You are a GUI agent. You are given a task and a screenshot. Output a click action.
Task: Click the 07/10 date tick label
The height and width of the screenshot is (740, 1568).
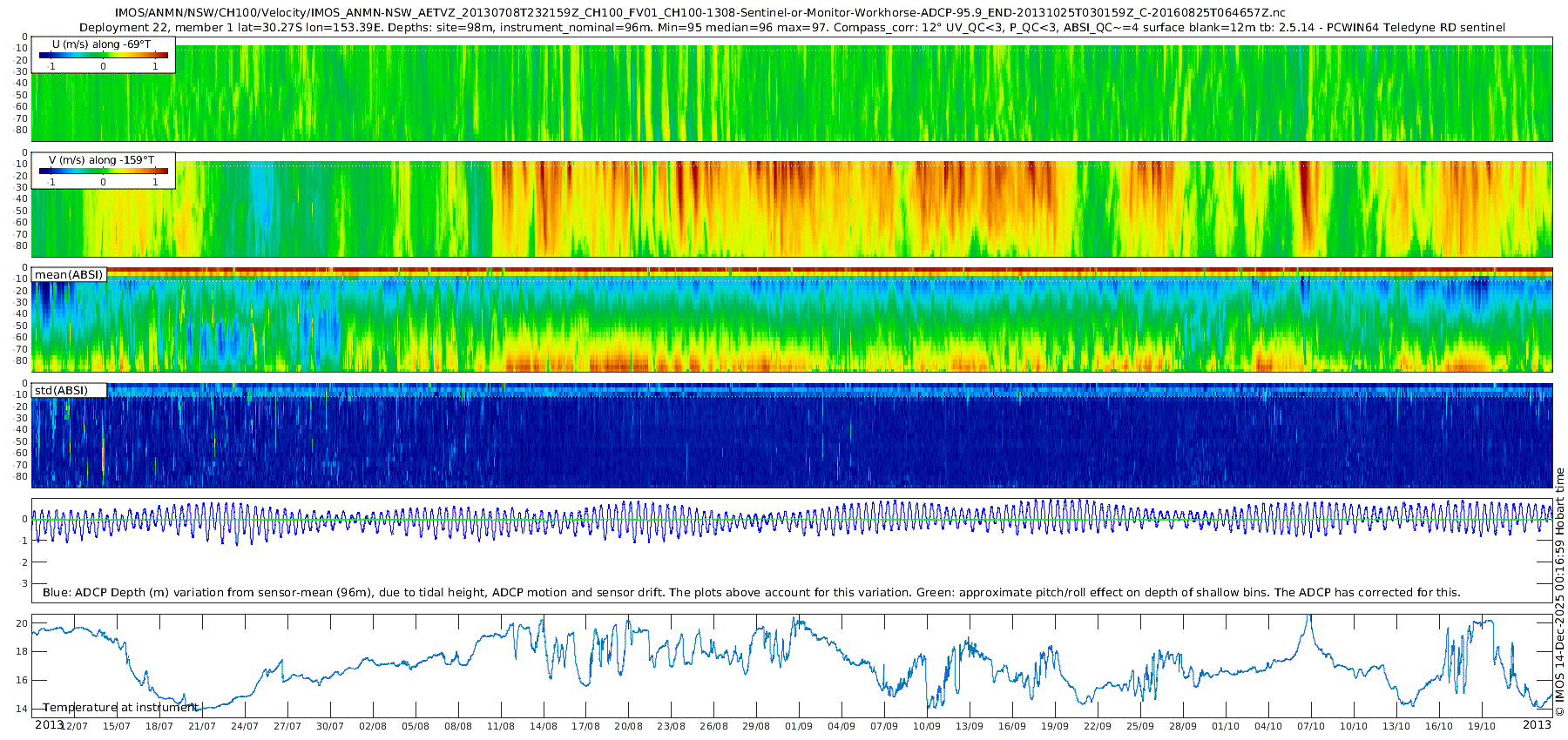(1310, 726)
